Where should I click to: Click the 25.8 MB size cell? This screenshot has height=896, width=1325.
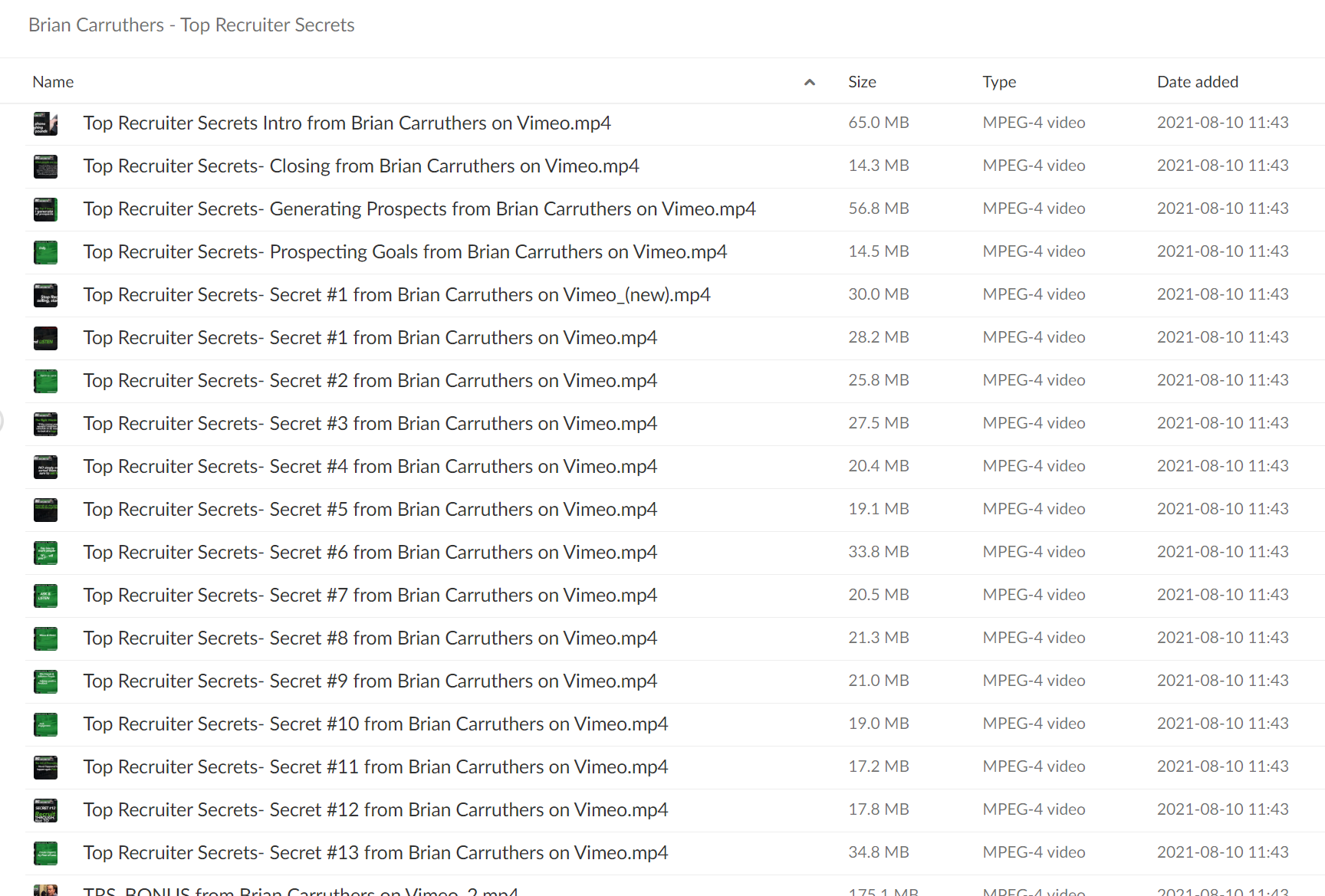pos(879,380)
